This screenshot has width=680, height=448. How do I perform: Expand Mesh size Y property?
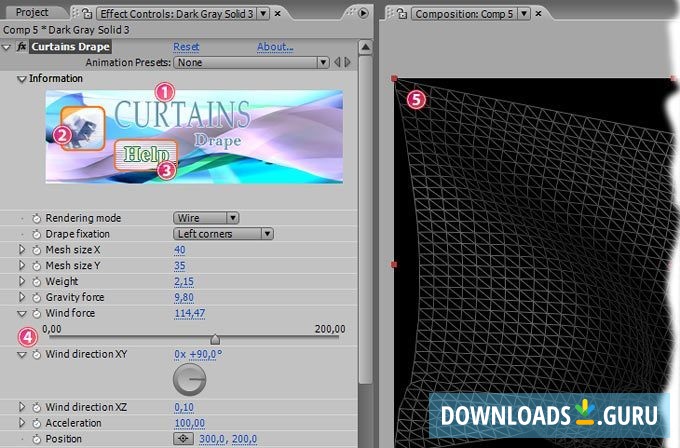coord(22,265)
